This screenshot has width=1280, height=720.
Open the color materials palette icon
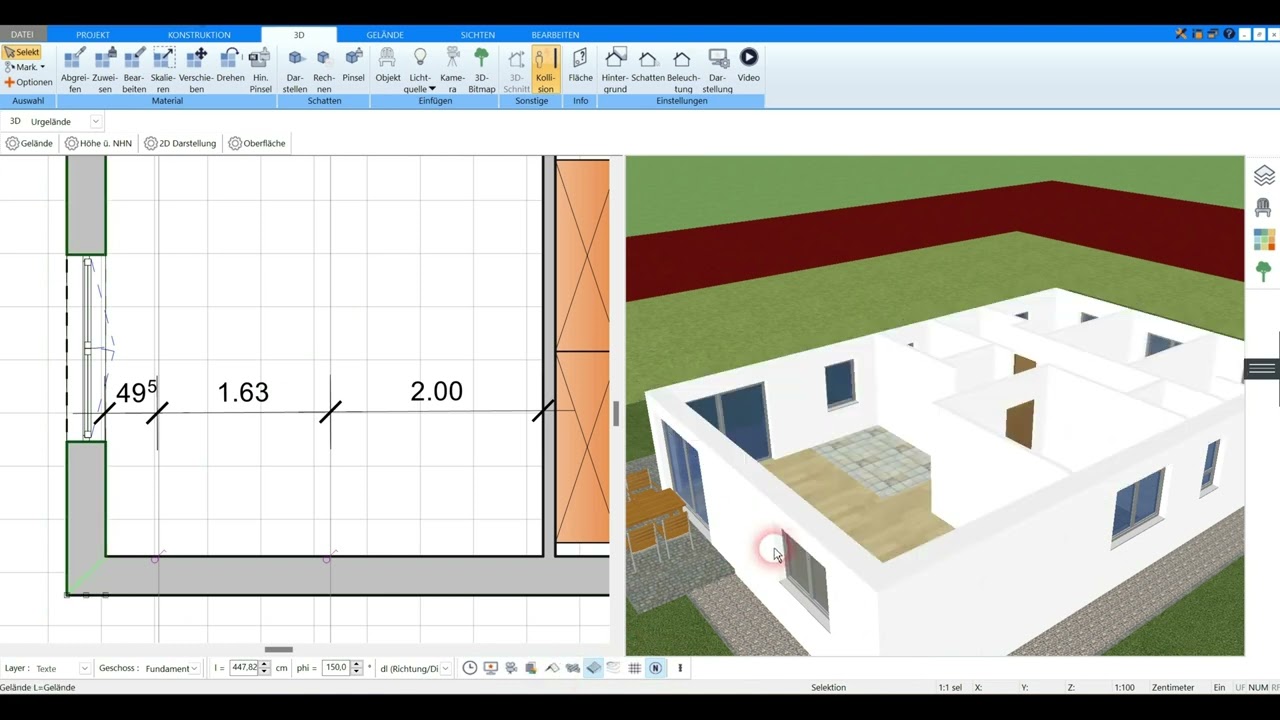[1264, 240]
